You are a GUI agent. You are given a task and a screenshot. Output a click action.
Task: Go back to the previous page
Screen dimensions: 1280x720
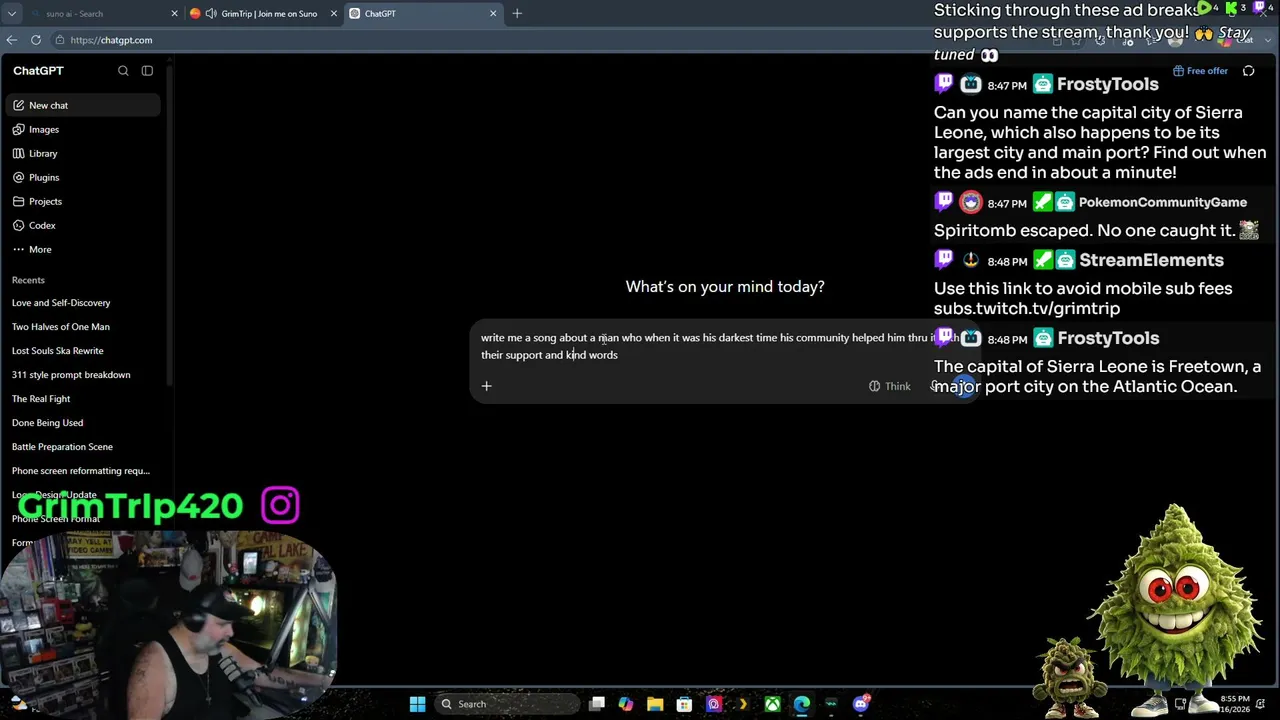coord(12,40)
